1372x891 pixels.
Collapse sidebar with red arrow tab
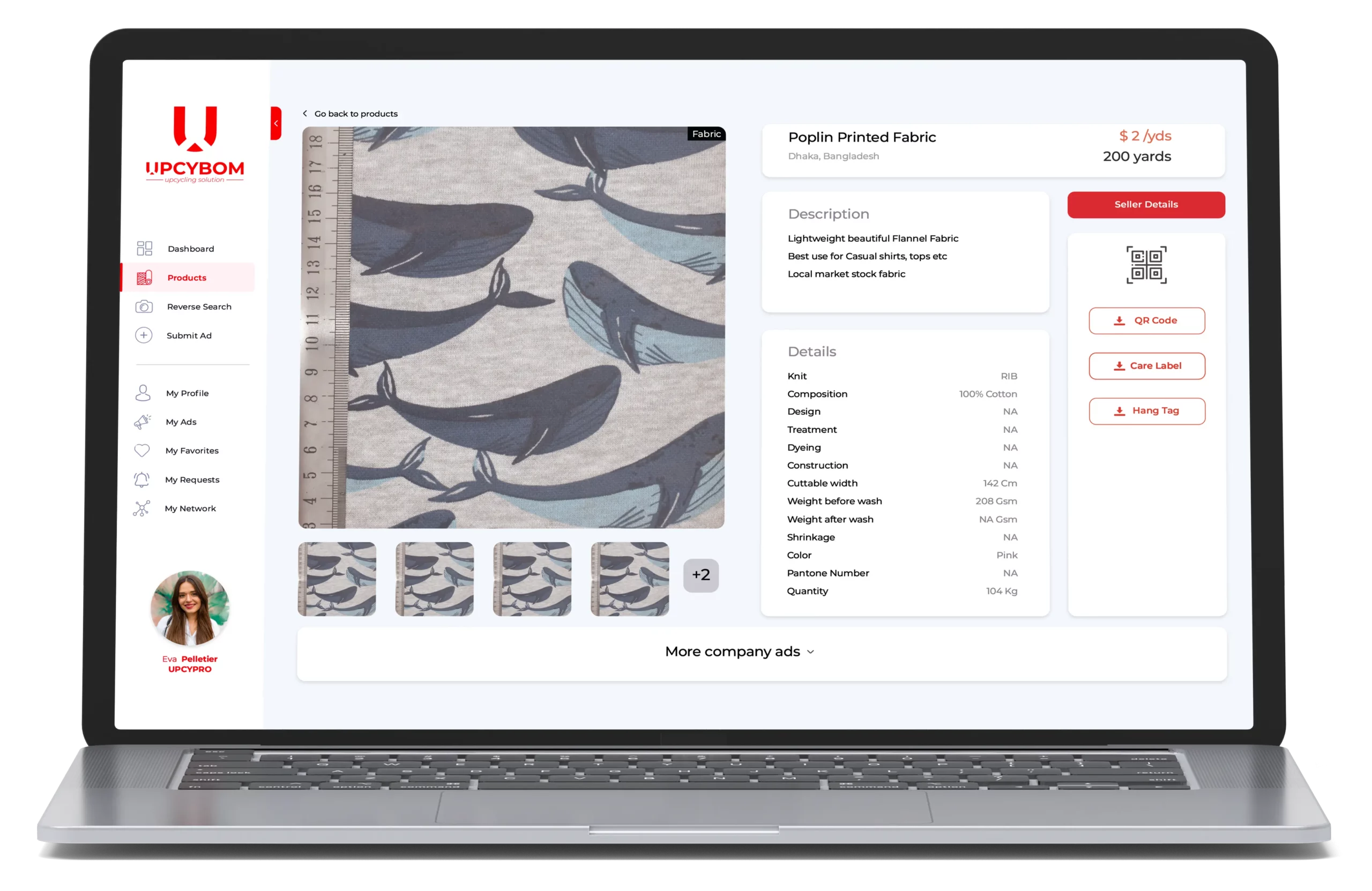276,123
